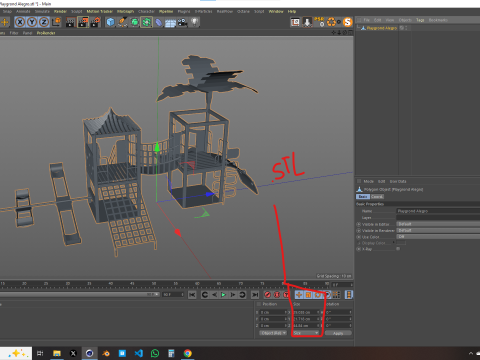Click the film strip timeline icon
The height and width of the screenshot is (360, 480).
click(349, 295)
